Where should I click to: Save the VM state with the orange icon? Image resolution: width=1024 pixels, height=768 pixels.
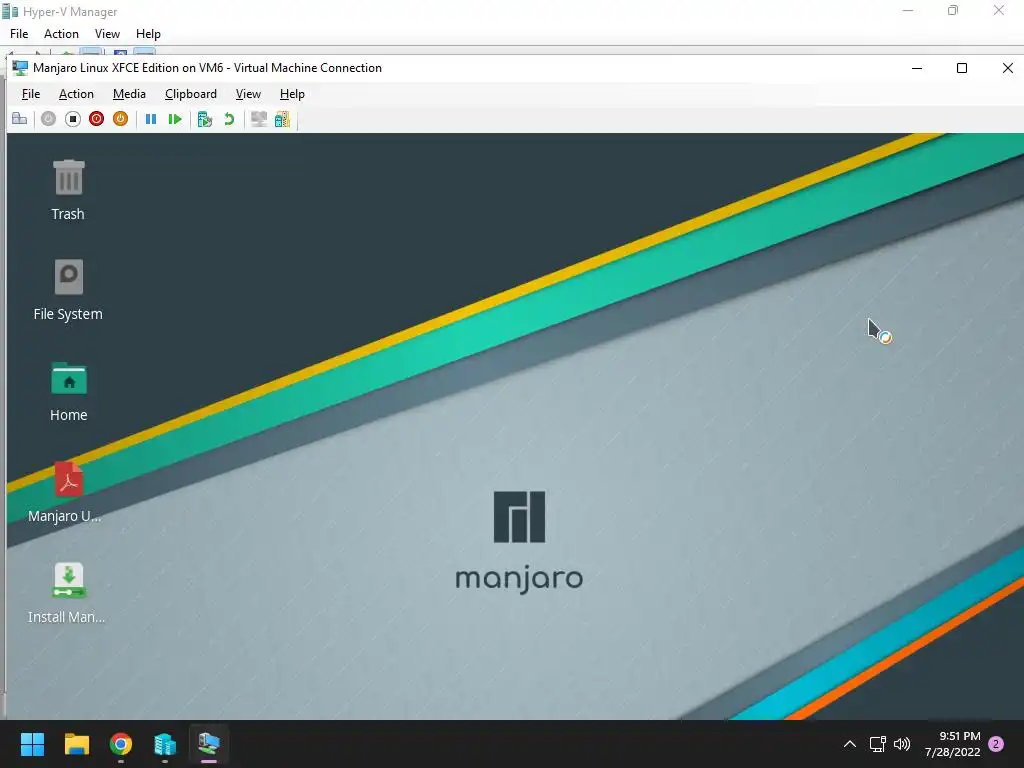120,119
